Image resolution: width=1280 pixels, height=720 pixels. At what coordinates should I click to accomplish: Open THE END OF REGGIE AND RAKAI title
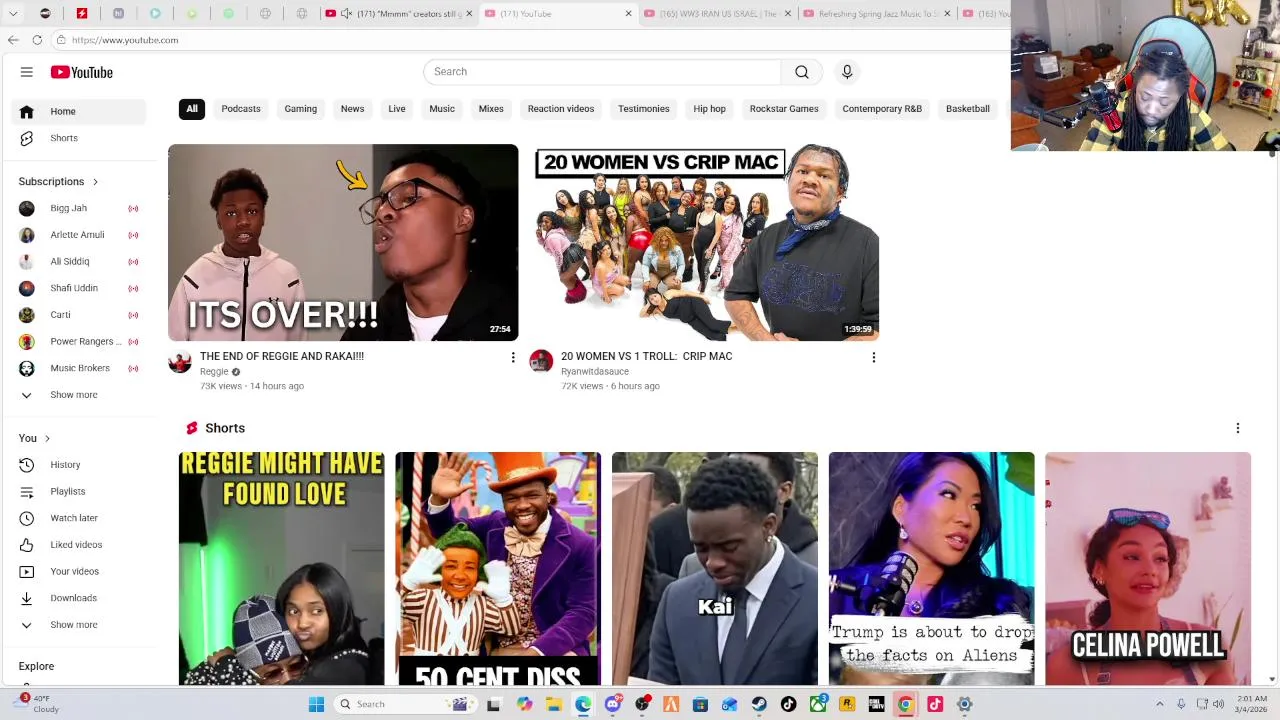pyautogui.click(x=282, y=356)
